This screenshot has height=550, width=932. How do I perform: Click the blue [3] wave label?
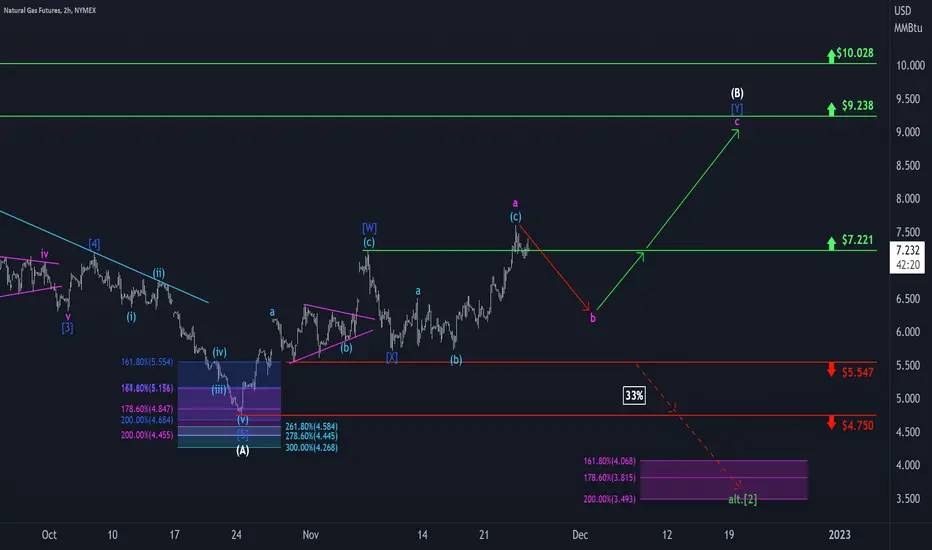(x=67, y=328)
